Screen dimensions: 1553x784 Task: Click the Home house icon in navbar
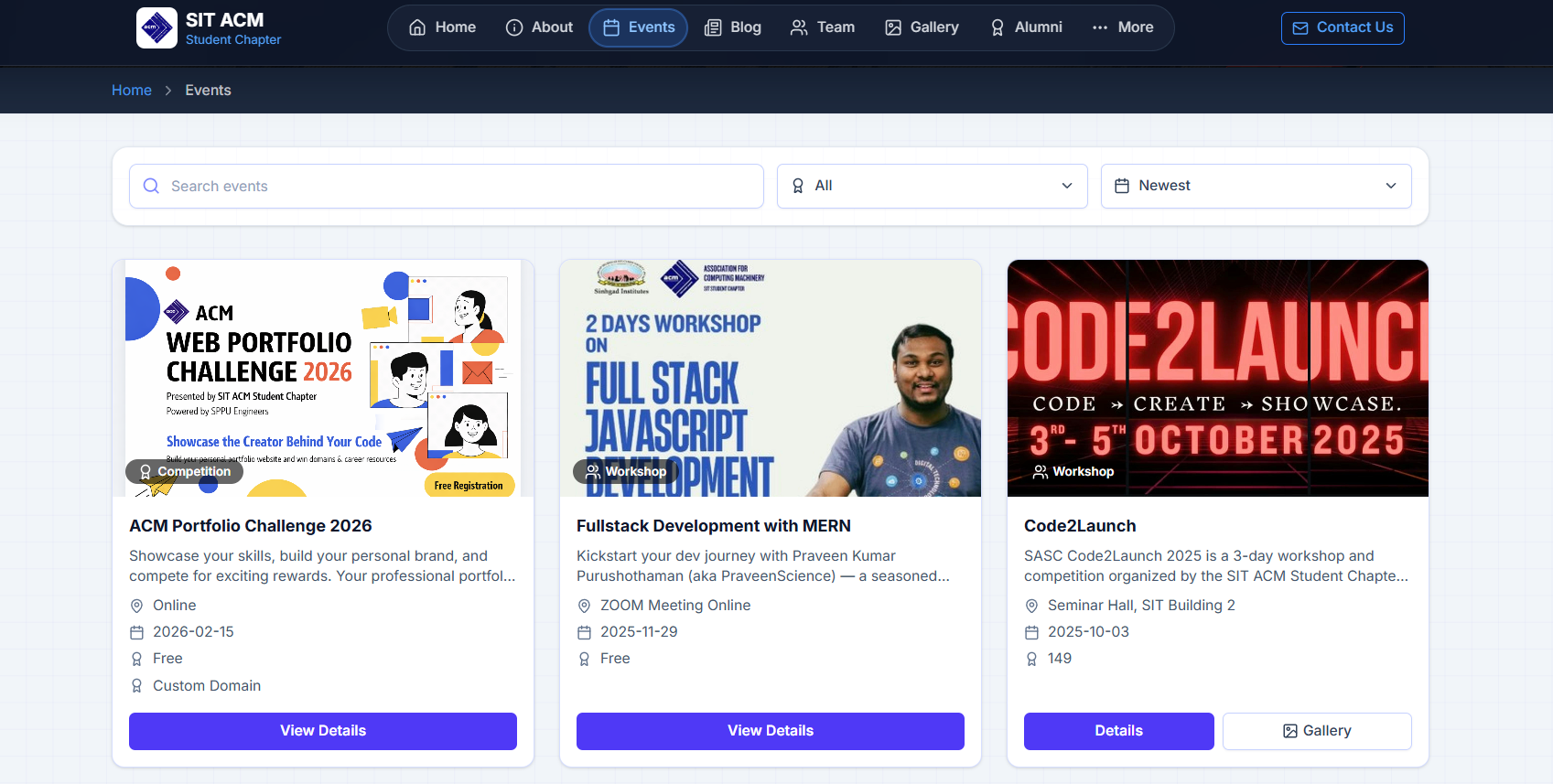(x=417, y=27)
